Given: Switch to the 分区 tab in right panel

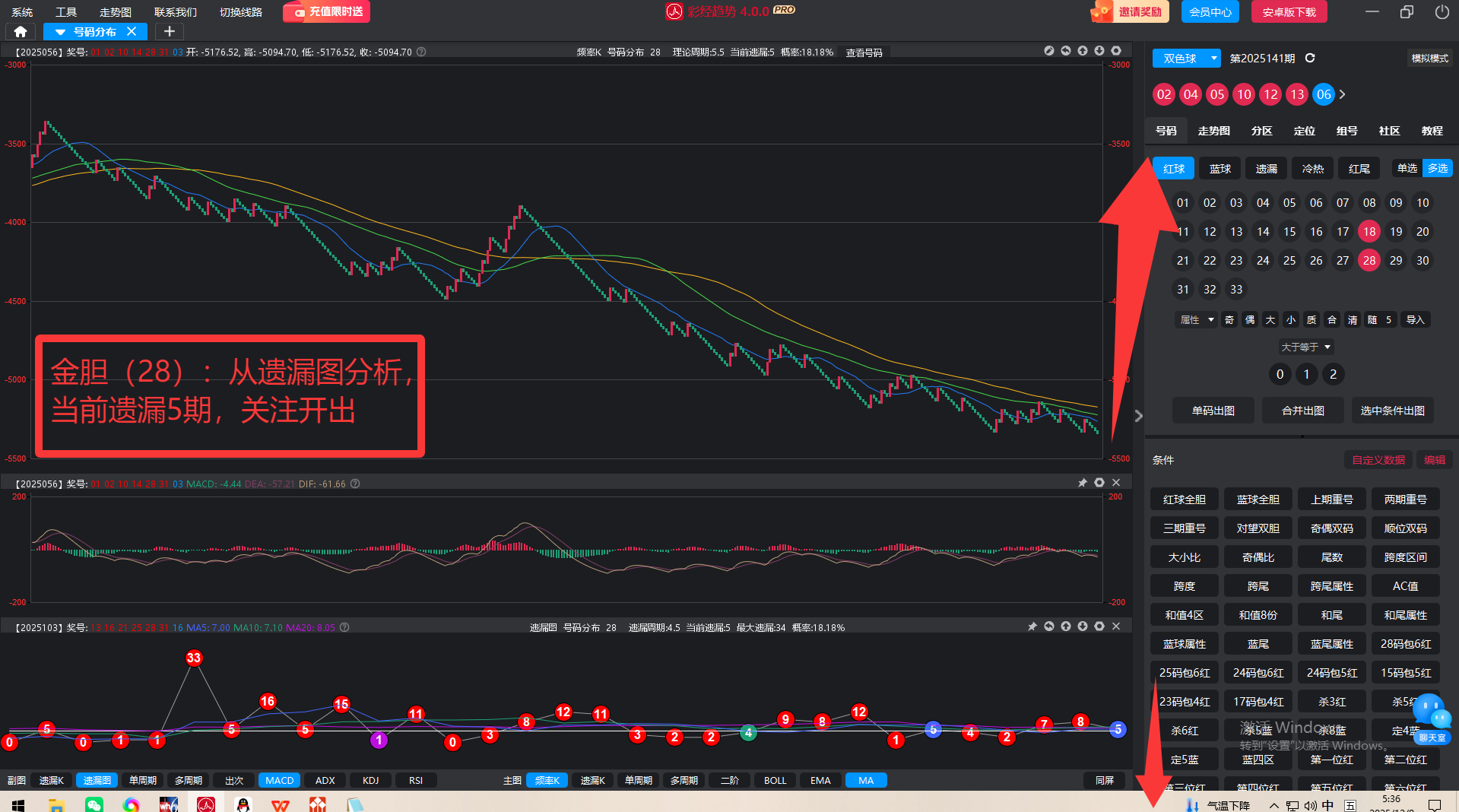Looking at the screenshot, I should point(1261,131).
